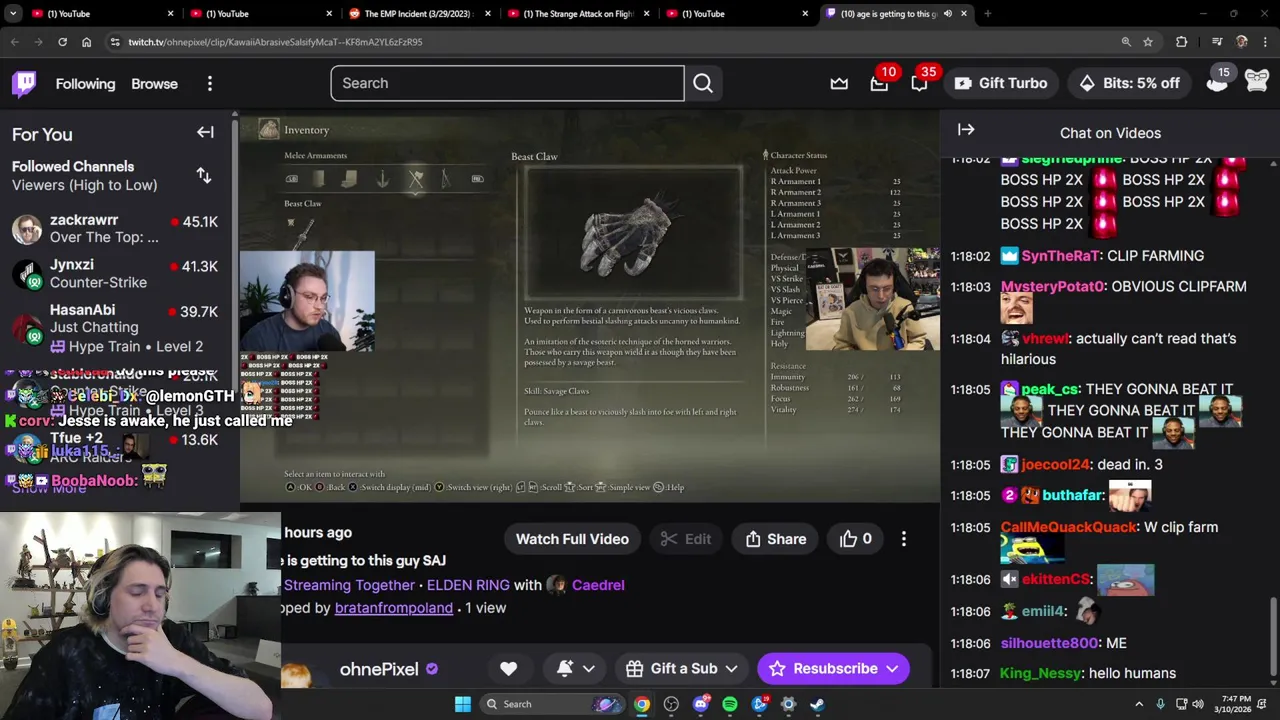
Task: Toggle system volume speaker in tray
Action: click(x=1198, y=704)
